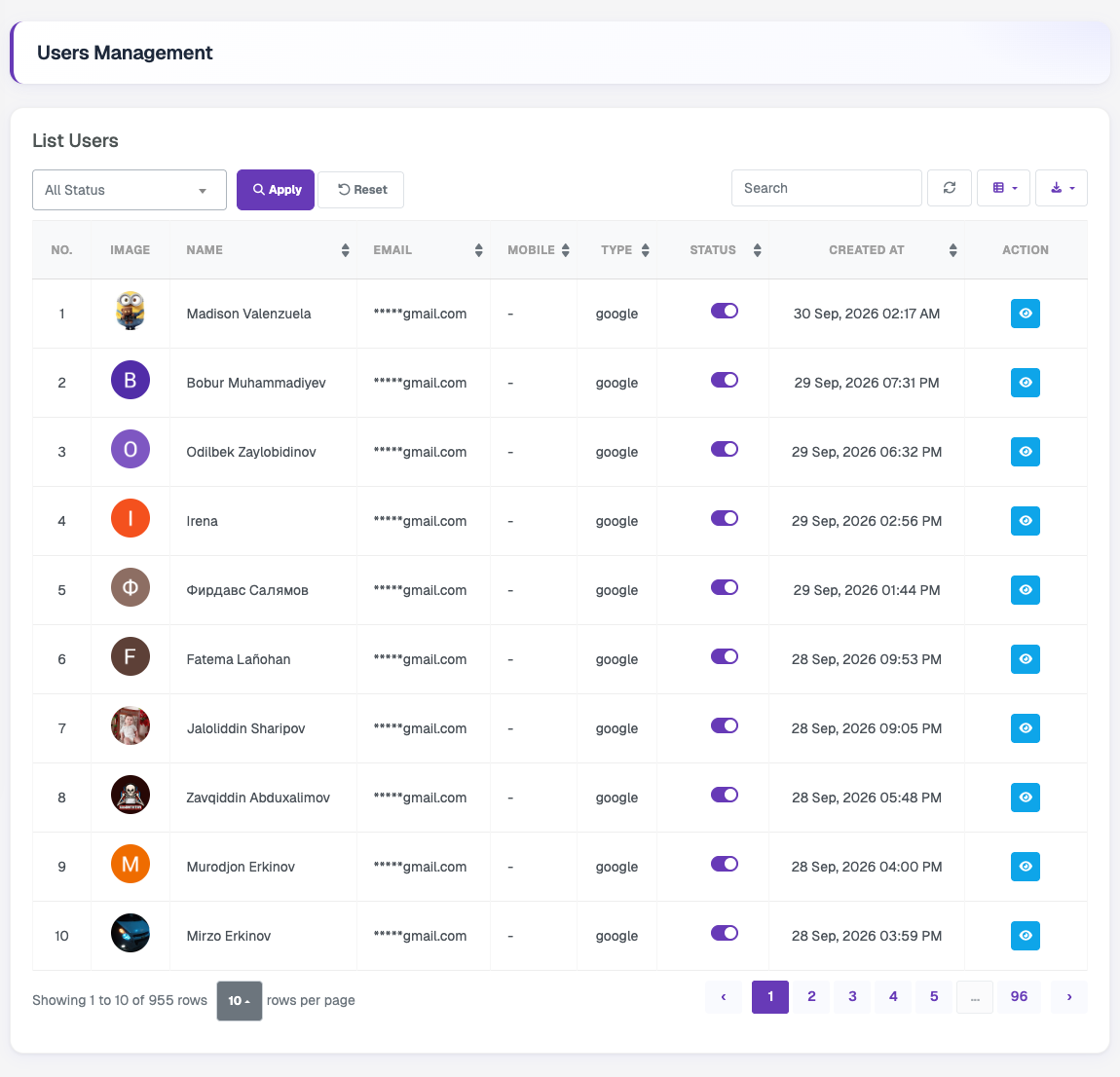Reset the filters
This screenshot has height=1077, width=1120.
[360, 190]
